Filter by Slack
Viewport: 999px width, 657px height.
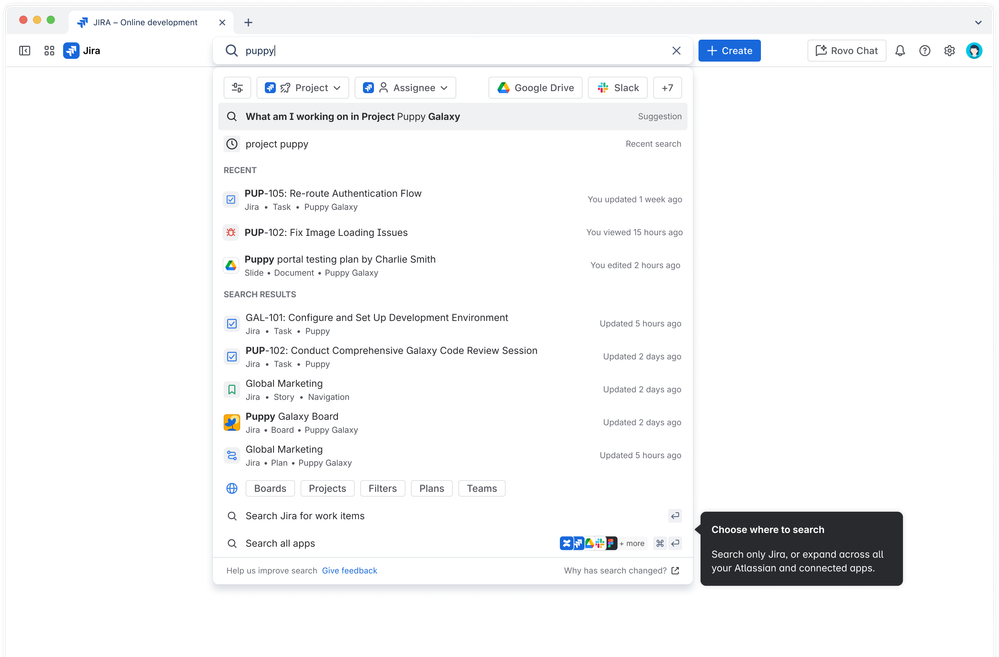pos(618,88)
